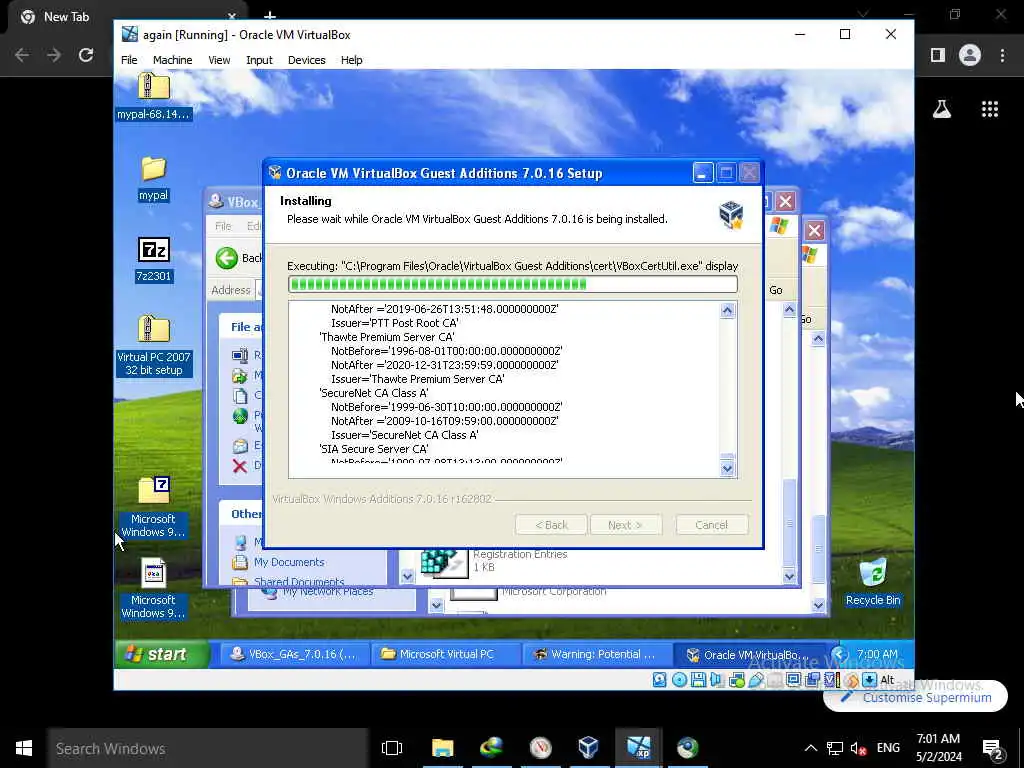Open host Task View button
Image resolution: width=1024 pixels, height=768 pixels.
point(392,748)
